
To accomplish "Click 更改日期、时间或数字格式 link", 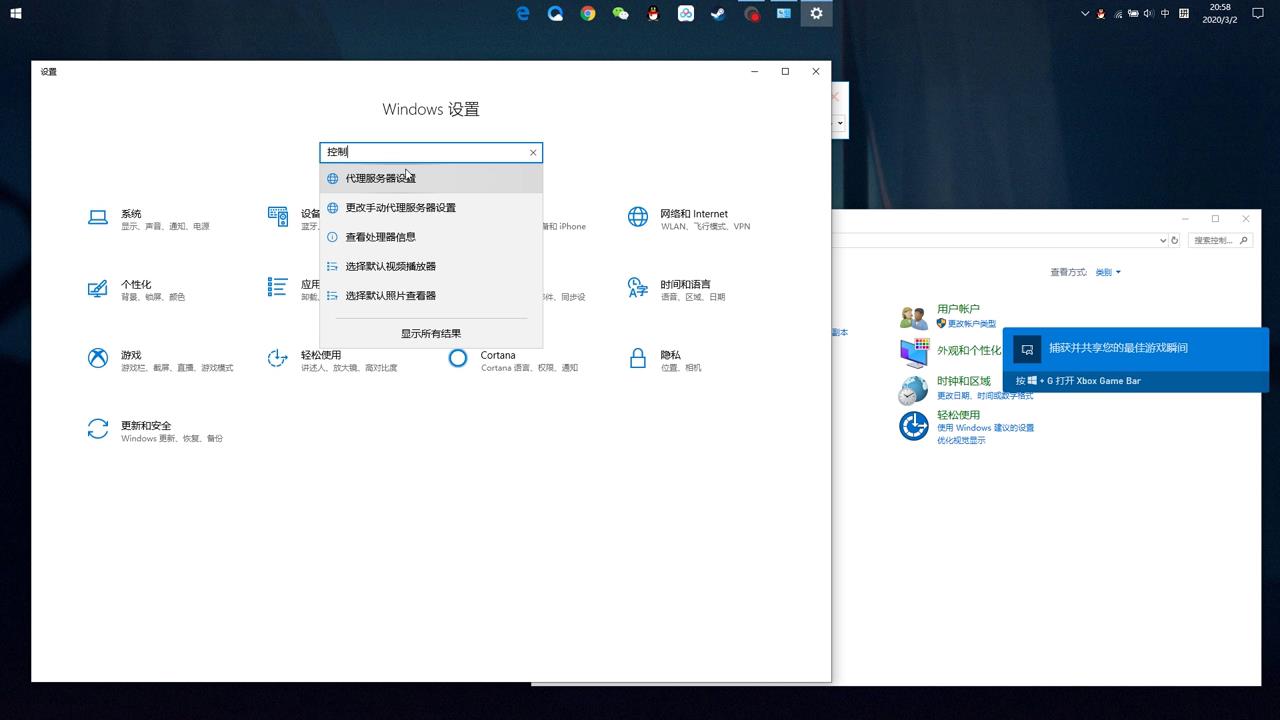I will (985, 396).
